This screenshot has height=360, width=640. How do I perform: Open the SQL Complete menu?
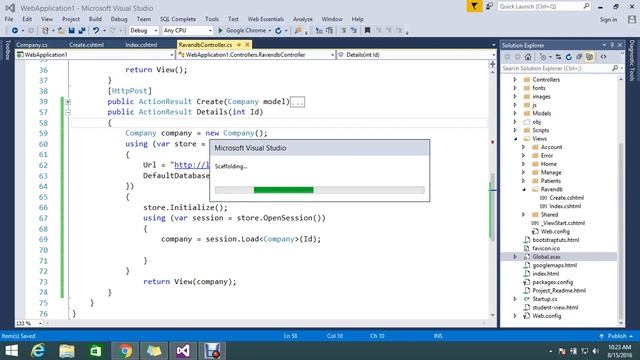tap(178, 19)
